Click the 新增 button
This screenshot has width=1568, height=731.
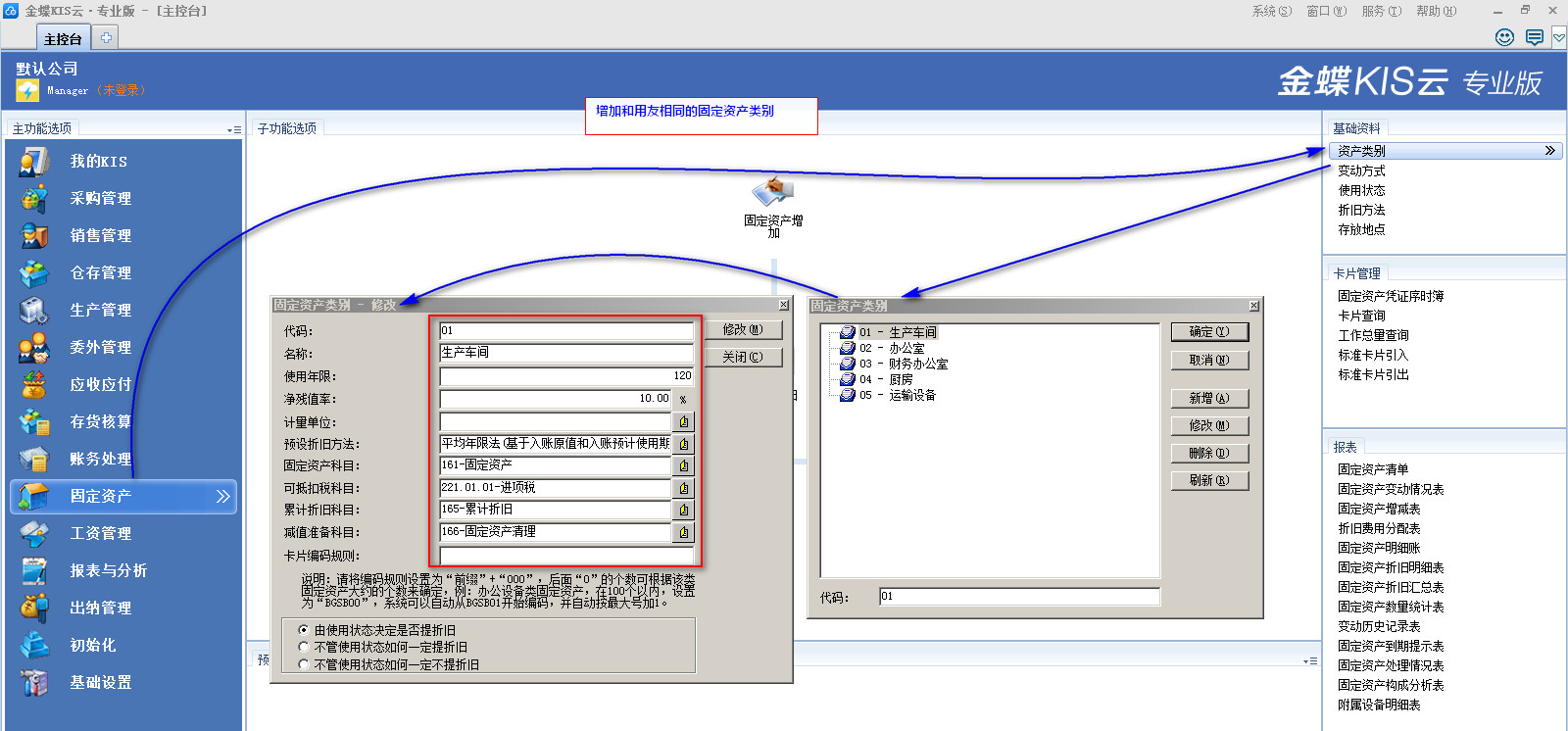(1209, 398)
